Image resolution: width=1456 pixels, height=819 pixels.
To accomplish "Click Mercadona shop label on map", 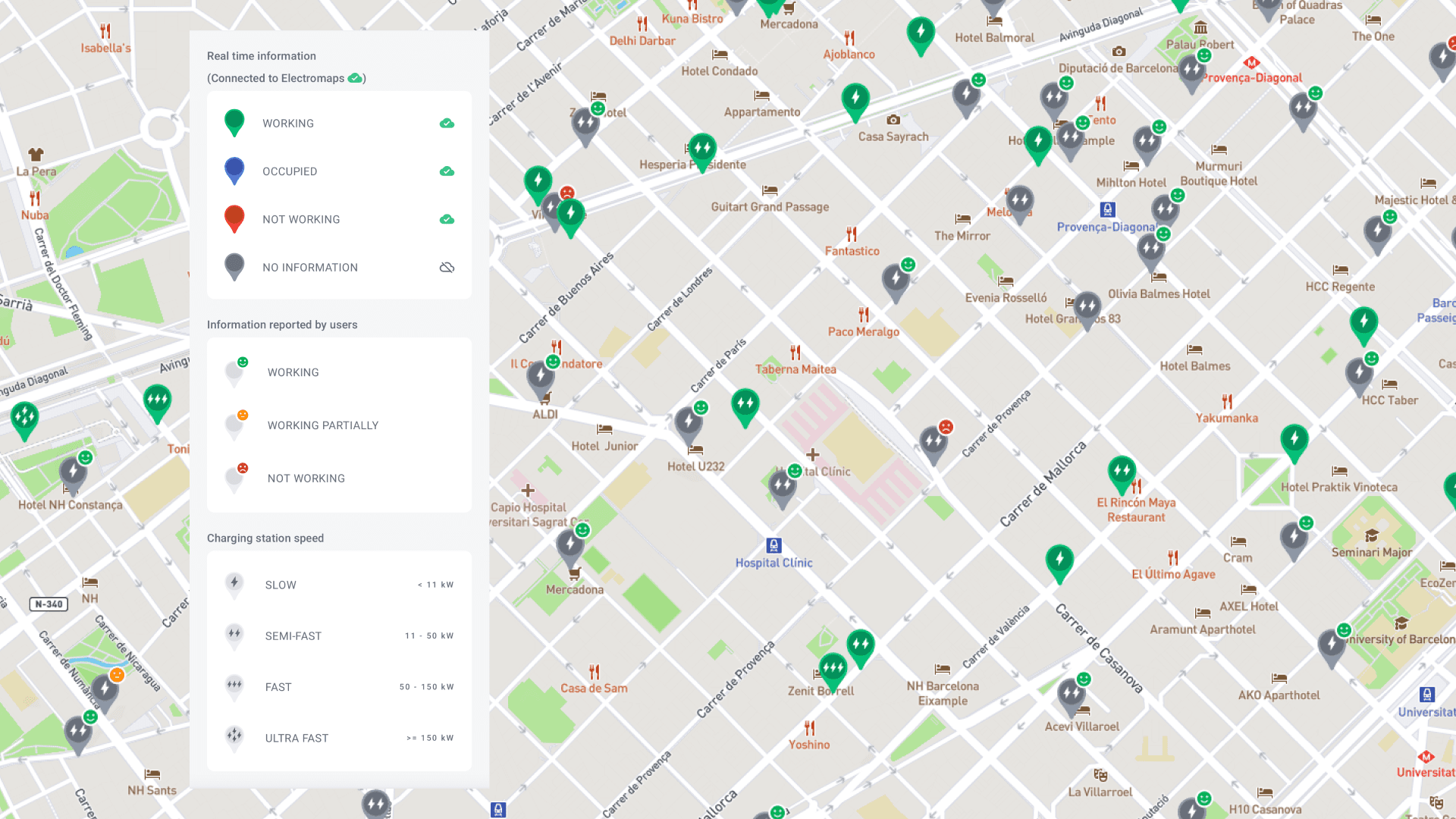I will [574, 589].
